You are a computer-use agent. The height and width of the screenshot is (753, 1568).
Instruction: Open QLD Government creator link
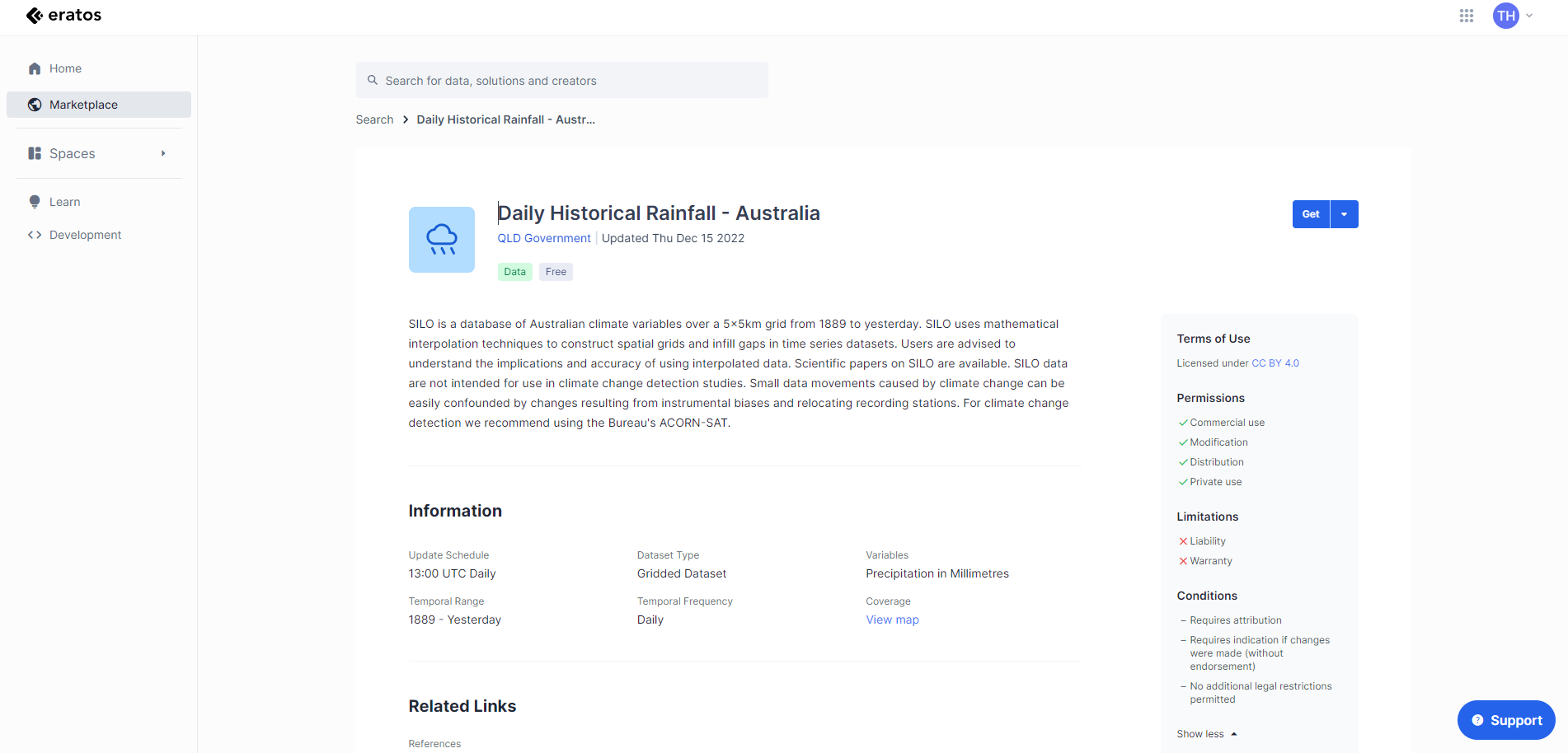pos(544,238)
